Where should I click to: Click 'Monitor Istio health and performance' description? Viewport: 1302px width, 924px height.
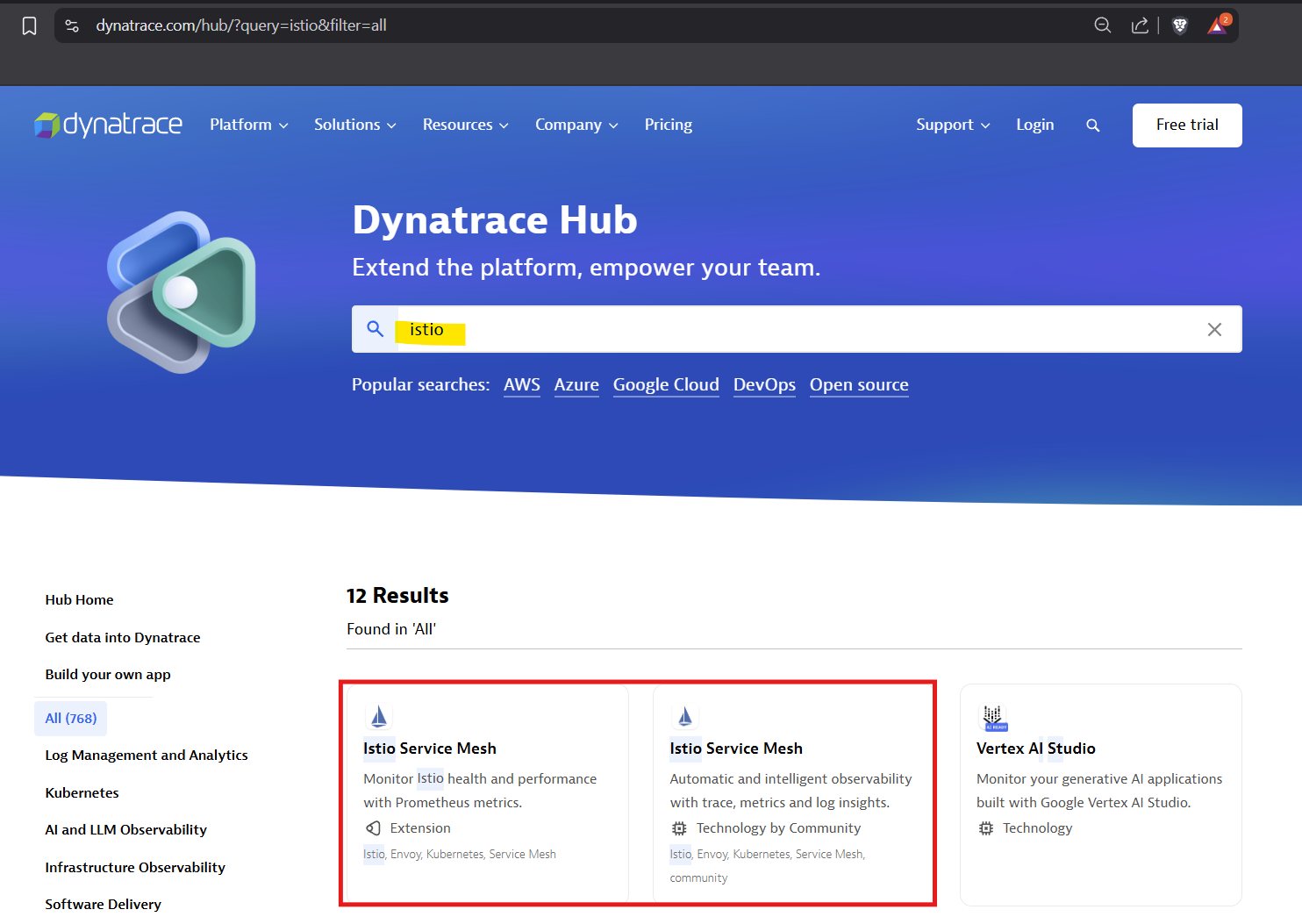480,791
